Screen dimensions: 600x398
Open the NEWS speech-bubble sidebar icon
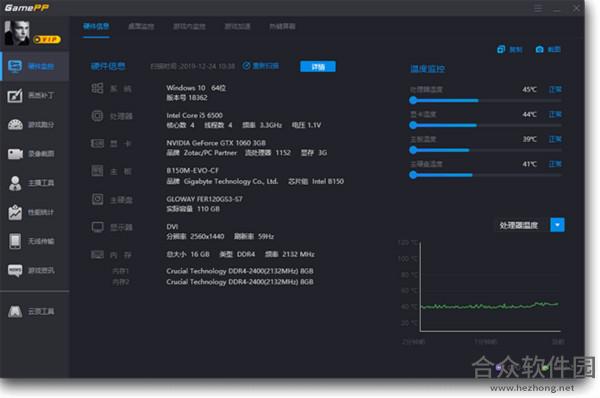[x=15, y=271]
